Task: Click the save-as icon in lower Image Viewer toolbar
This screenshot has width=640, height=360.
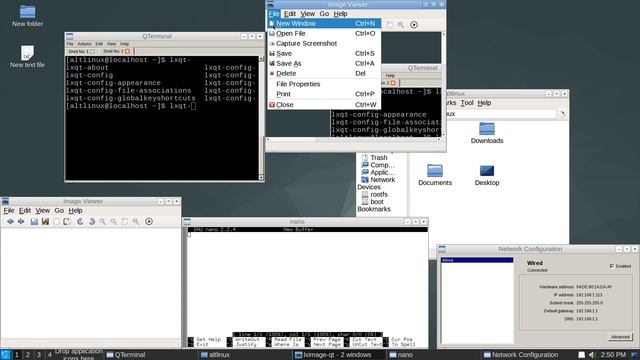Action: point(45,221)
